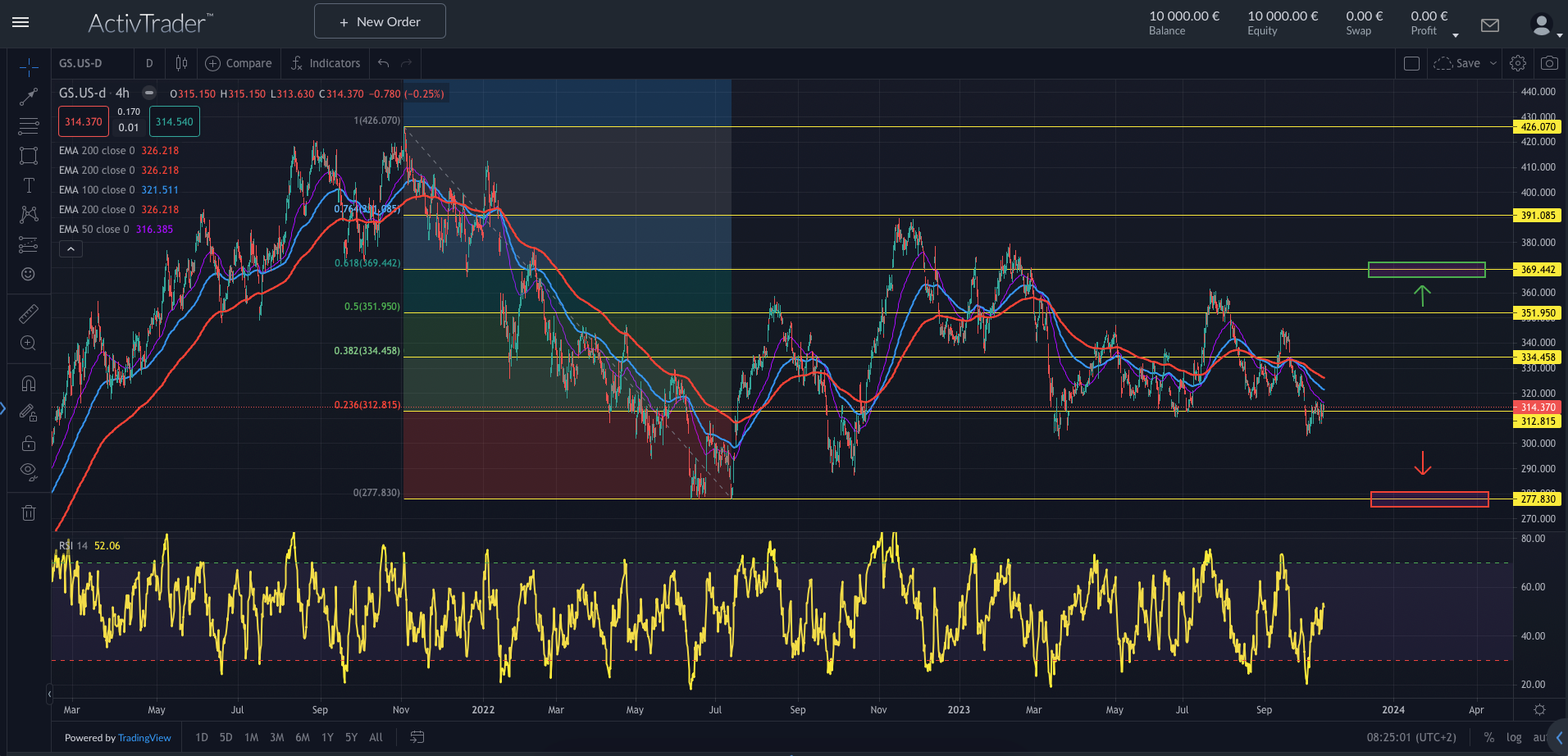Collapse the indicator legend list
The width and height of the screenshot is (1568, 756).
70,248
